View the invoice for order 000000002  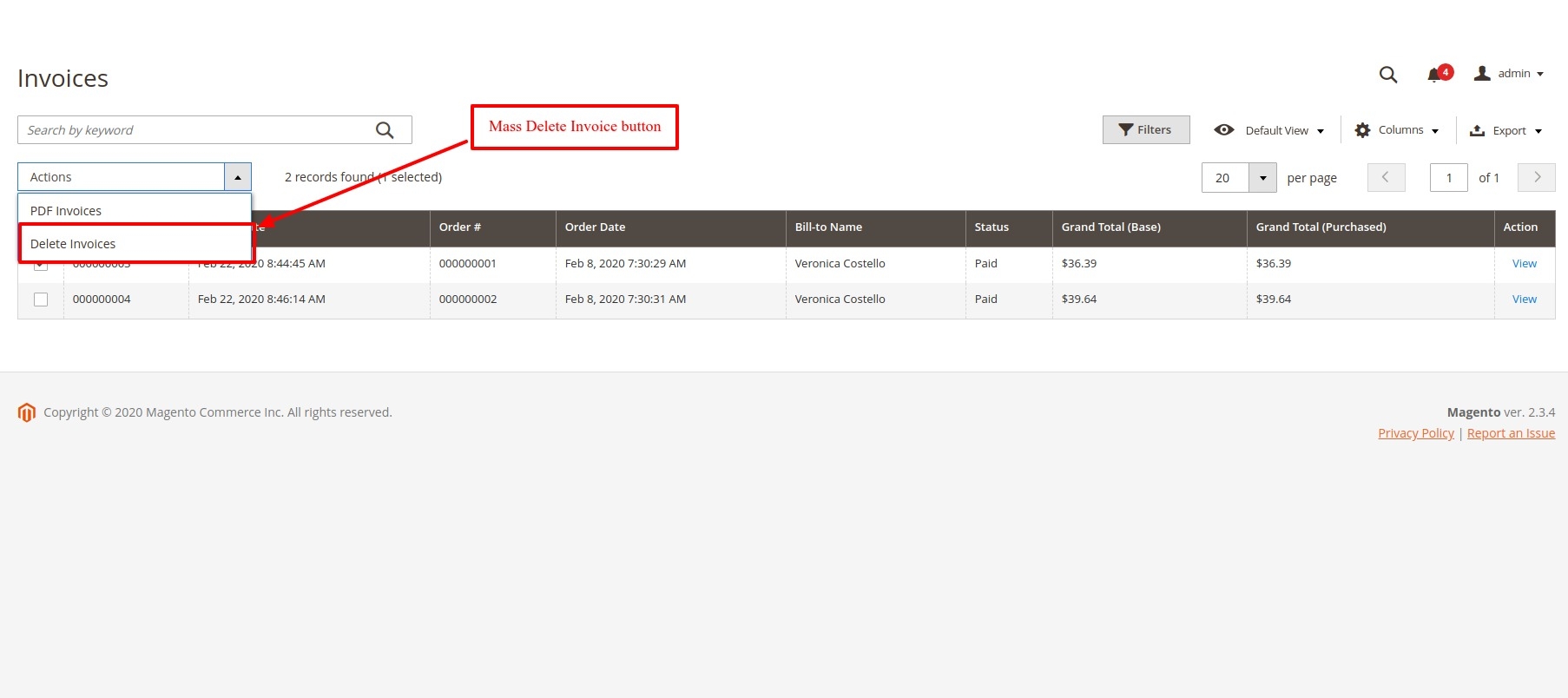1524,300
